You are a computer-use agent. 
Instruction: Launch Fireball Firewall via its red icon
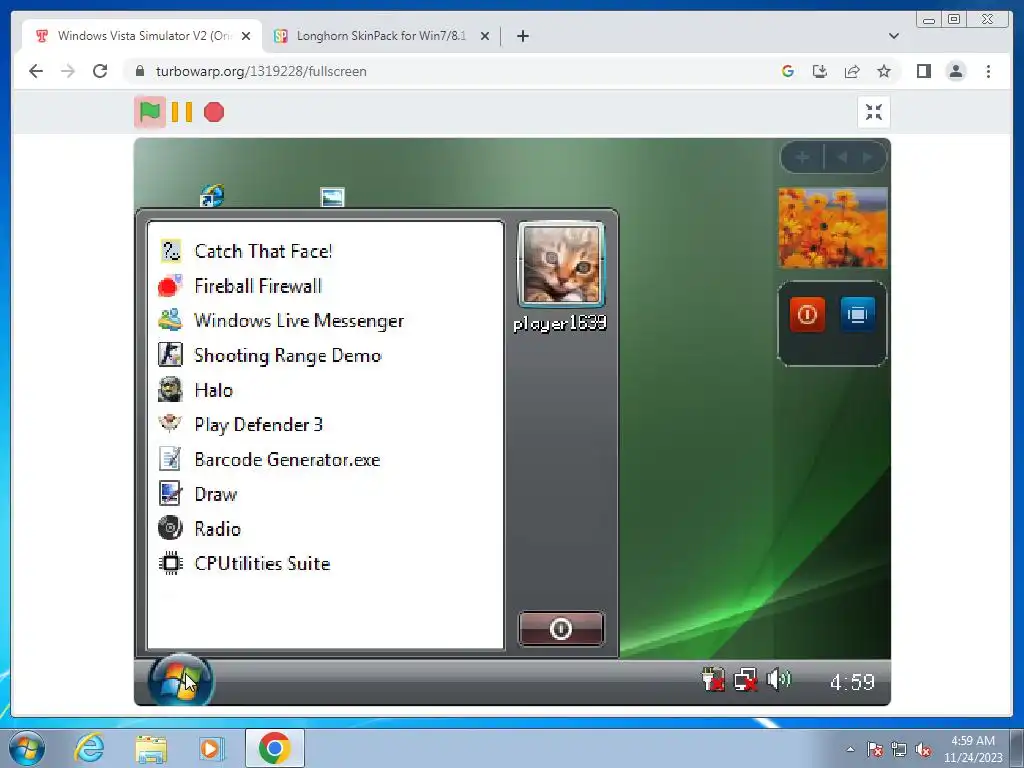(x=170, y=286)
